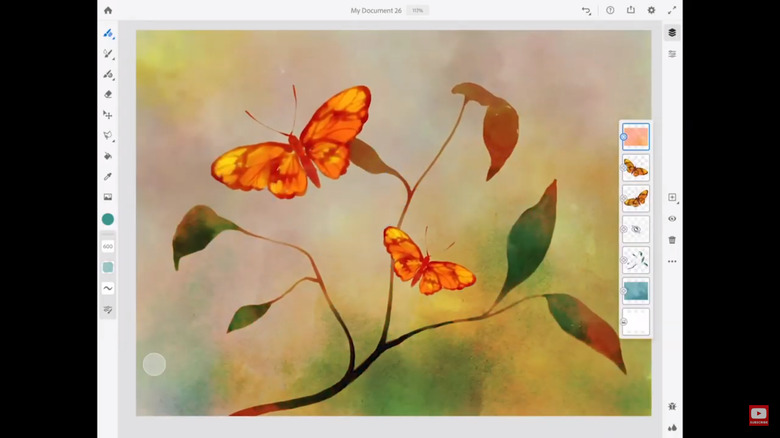Expand the add layer plus menu
780x438 pixels.
click(673, 198)
